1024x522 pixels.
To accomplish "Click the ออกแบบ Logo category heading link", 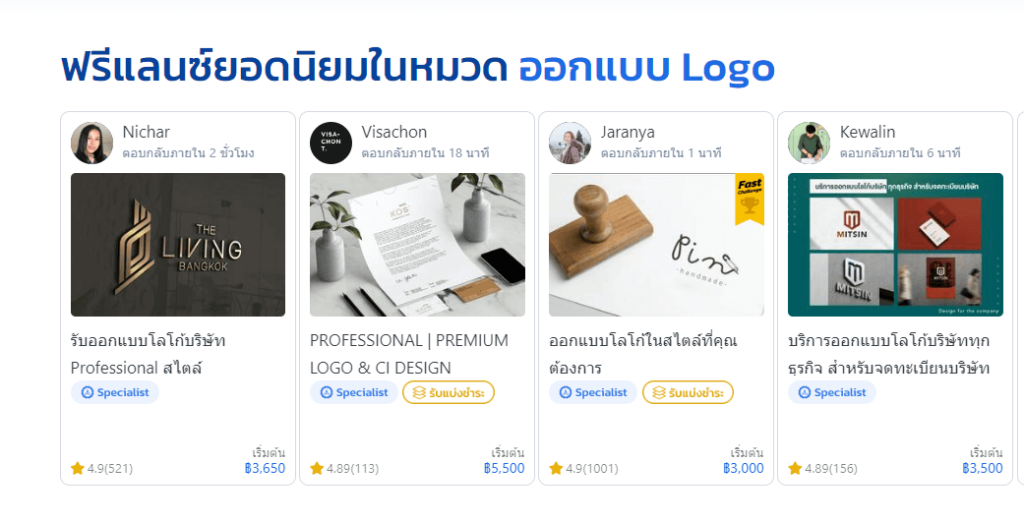I will click(647, 67).
